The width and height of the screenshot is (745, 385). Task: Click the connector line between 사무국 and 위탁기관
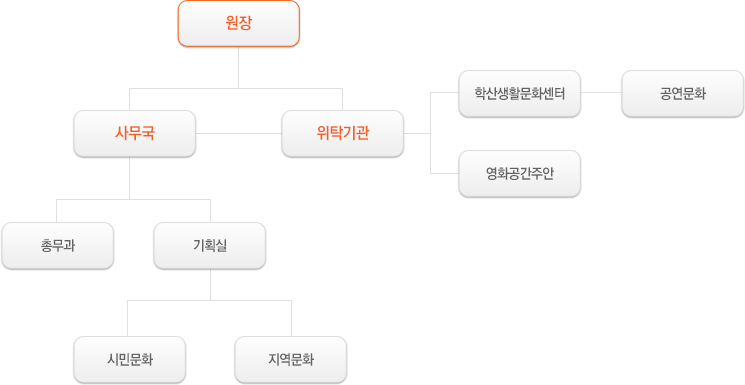click(x=239, y=134)
